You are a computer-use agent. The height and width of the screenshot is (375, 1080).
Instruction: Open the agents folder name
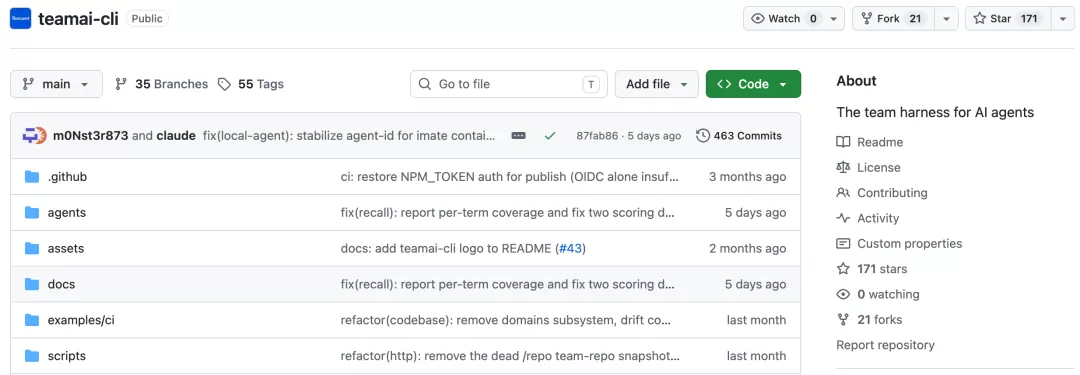point(67,213)
